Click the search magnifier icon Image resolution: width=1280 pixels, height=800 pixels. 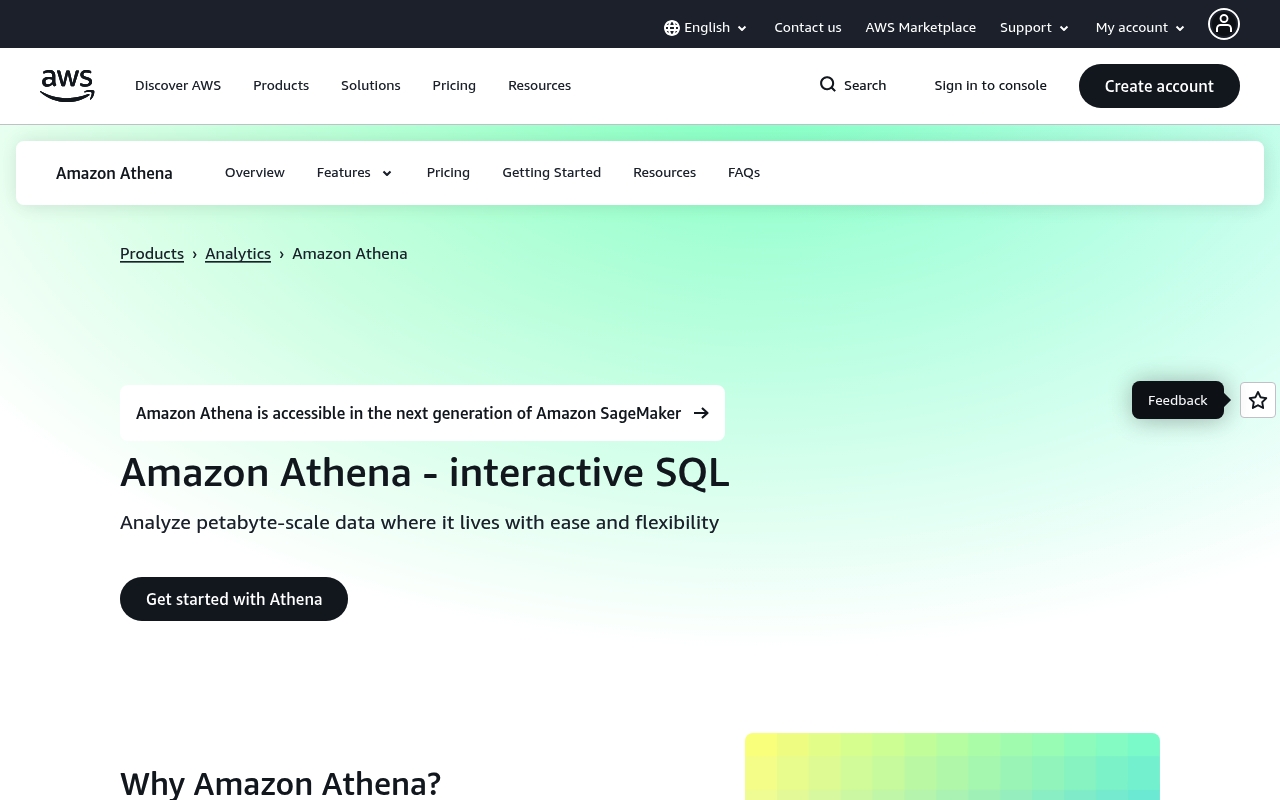click(828, 85)
